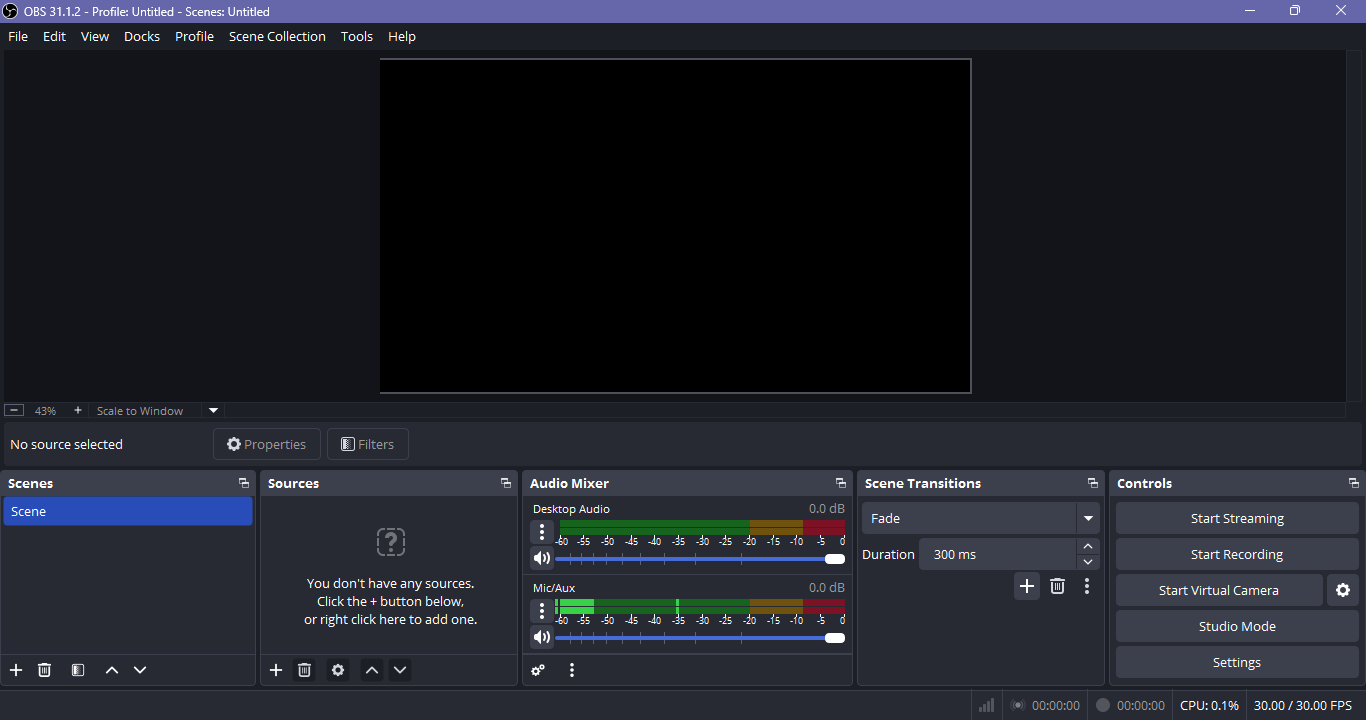This screenshot has width=1366, height=720.
Task: Enable Studio Mode
Action: pos(1236,626)
